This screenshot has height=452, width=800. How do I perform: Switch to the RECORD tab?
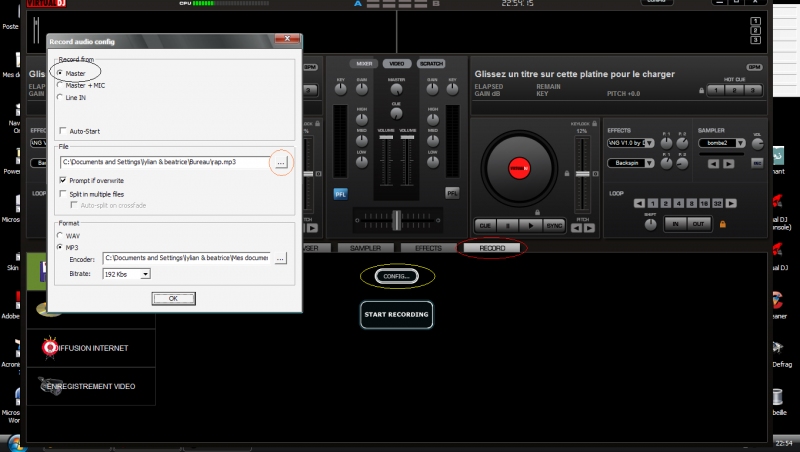pyautogui.click(x=491, y=247)
